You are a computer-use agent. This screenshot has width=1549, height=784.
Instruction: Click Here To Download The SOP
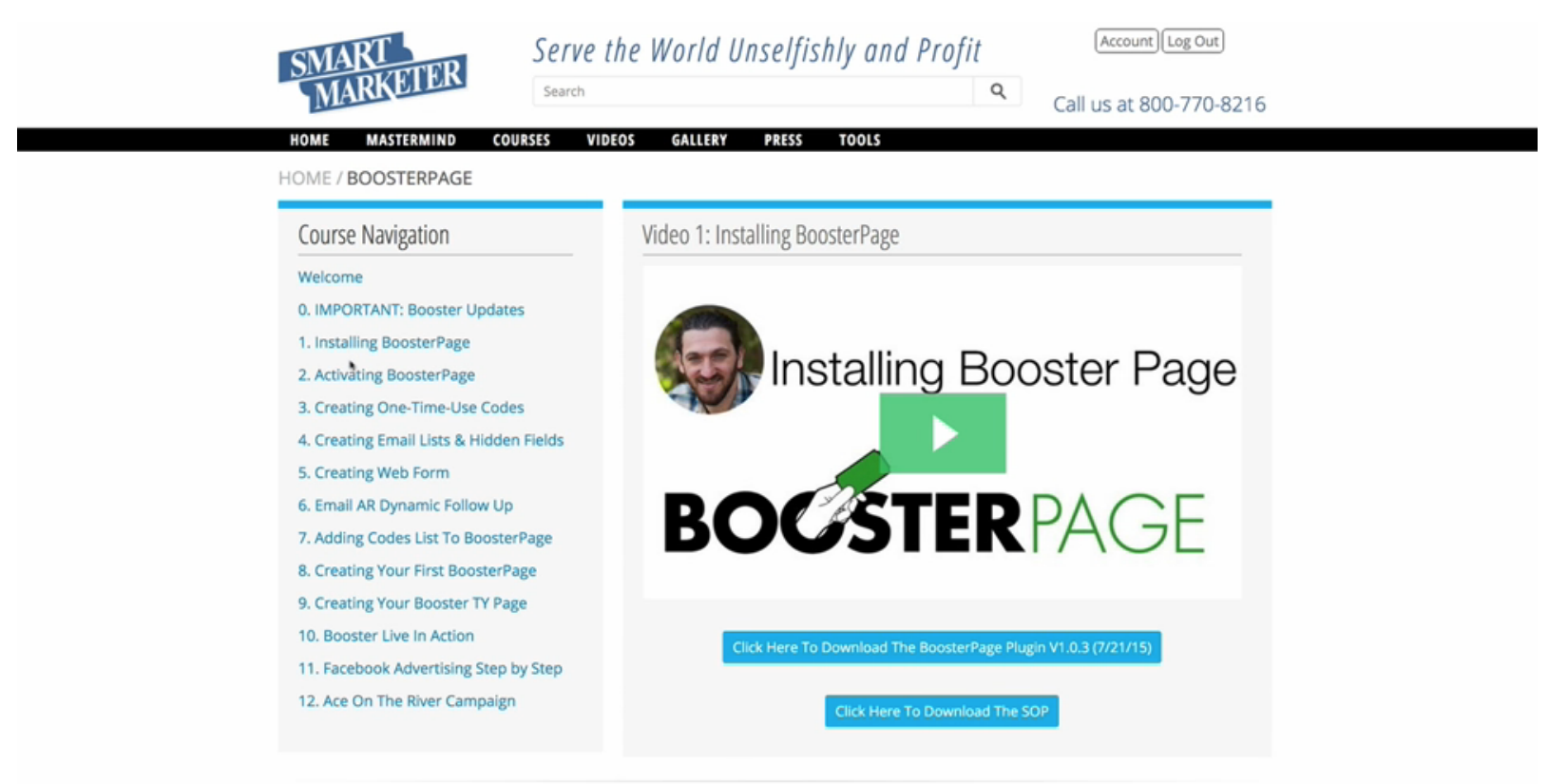942,711
